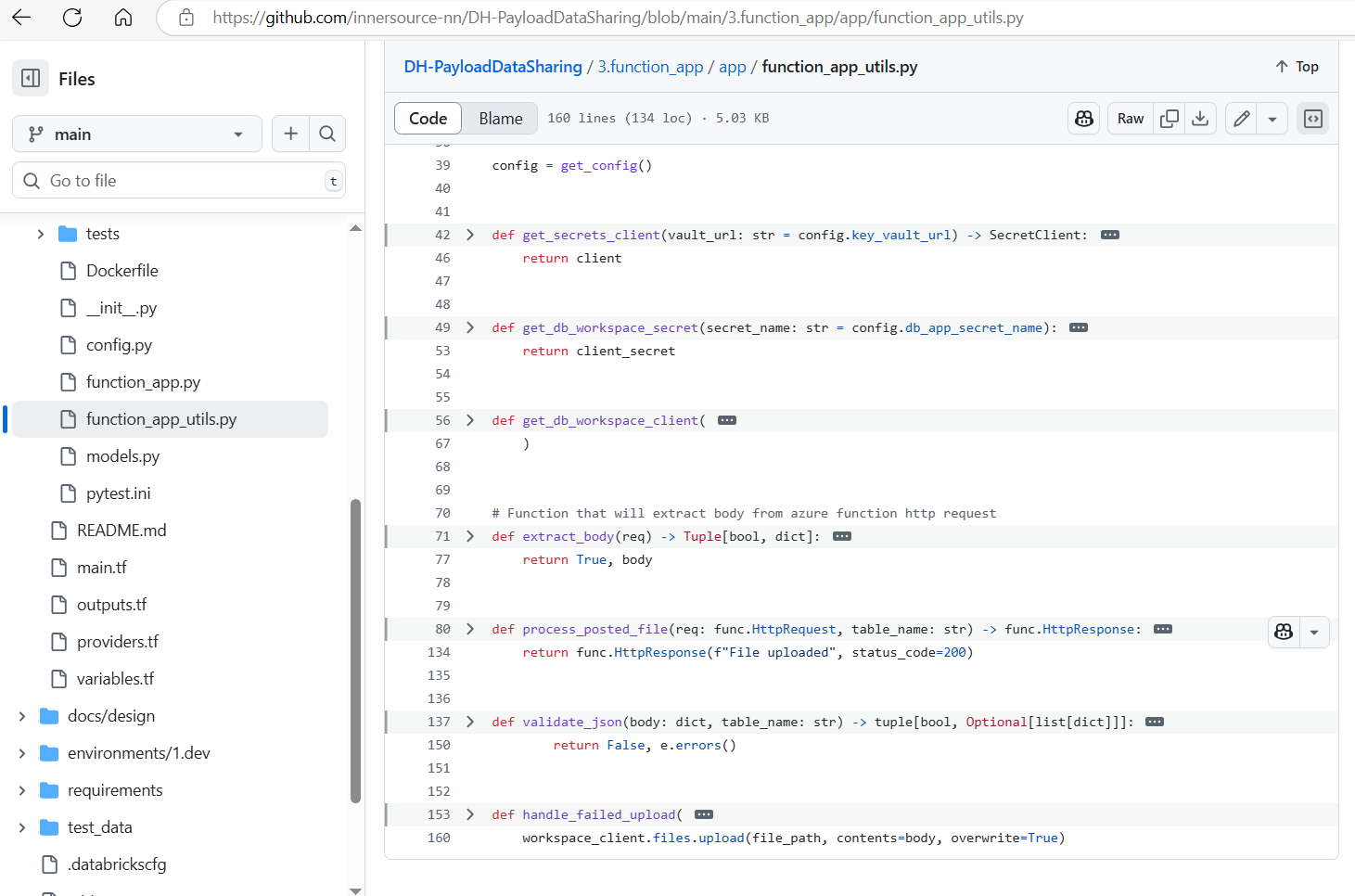Open providers.tf in the file tree
The width and height of the screenshot is (1355, 896).
coord(118,642)
